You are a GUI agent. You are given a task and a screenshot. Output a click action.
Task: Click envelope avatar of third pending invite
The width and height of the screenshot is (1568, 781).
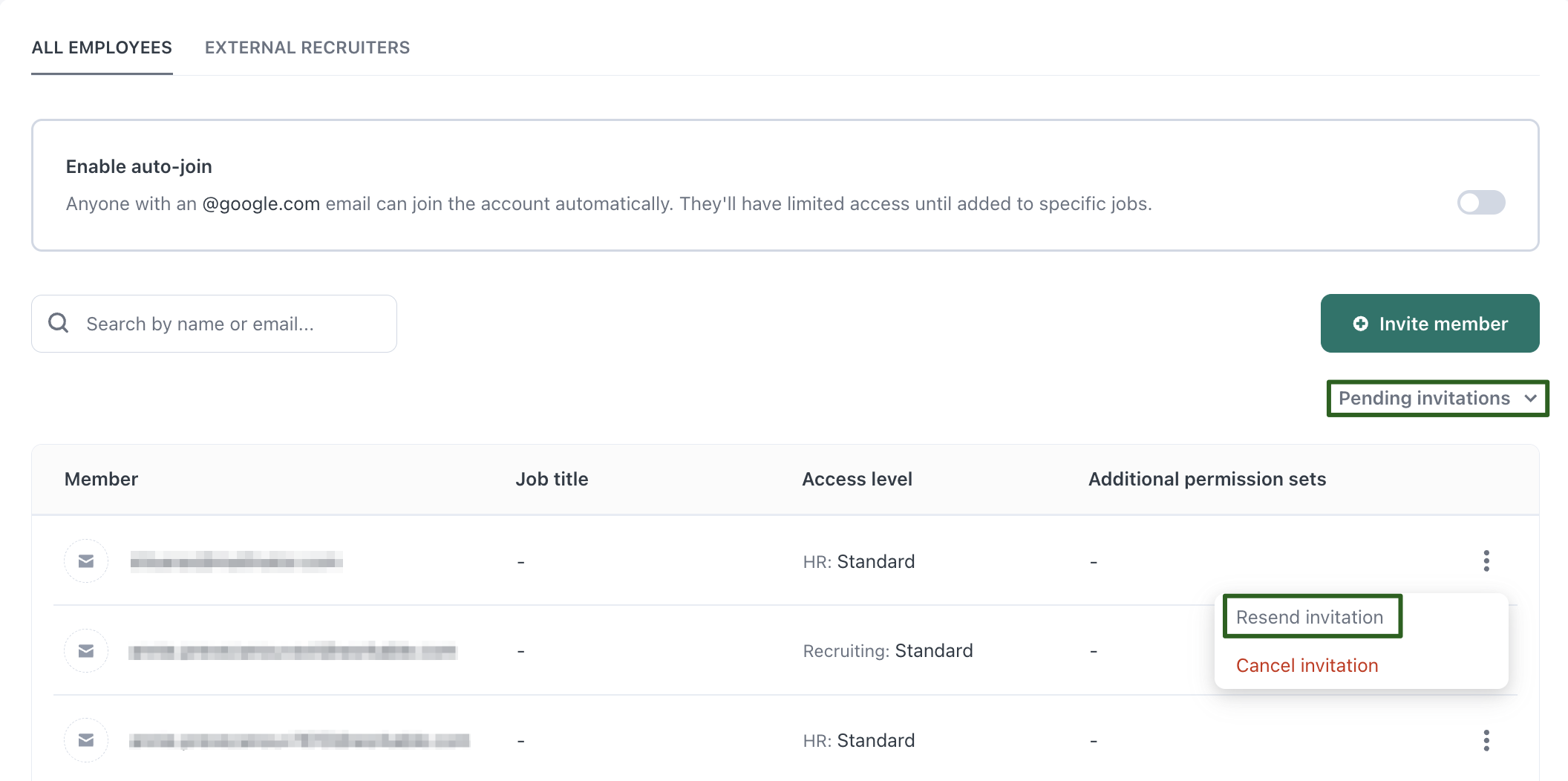tap(86, 740)
